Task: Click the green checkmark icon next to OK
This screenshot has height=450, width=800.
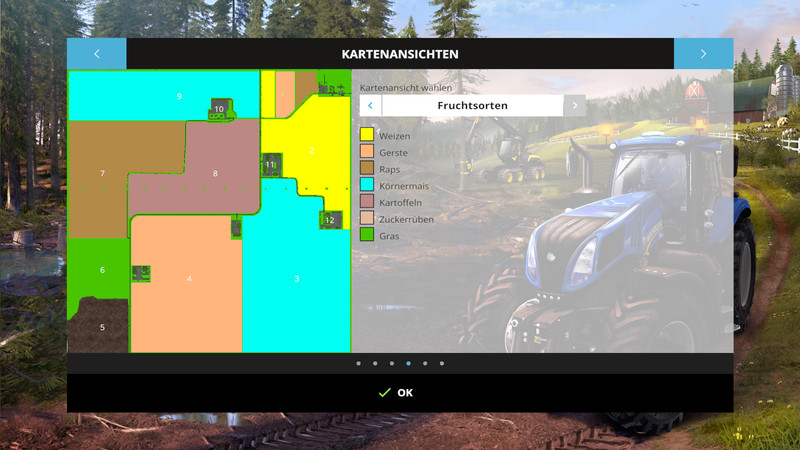Action: 384,393
